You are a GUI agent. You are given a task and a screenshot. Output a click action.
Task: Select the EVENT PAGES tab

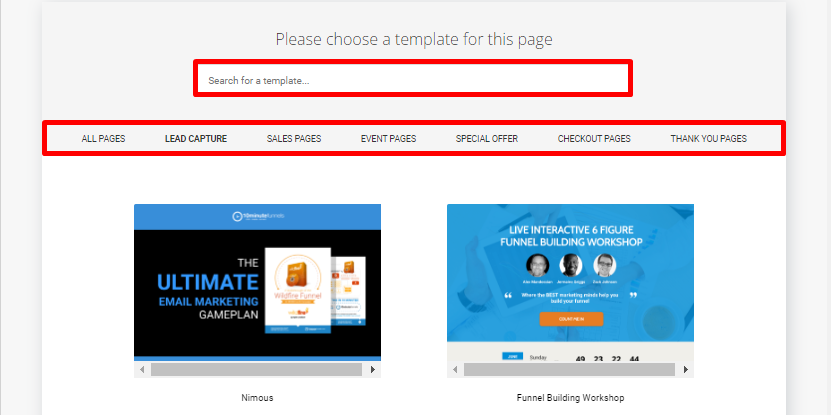tap(388, 139)
